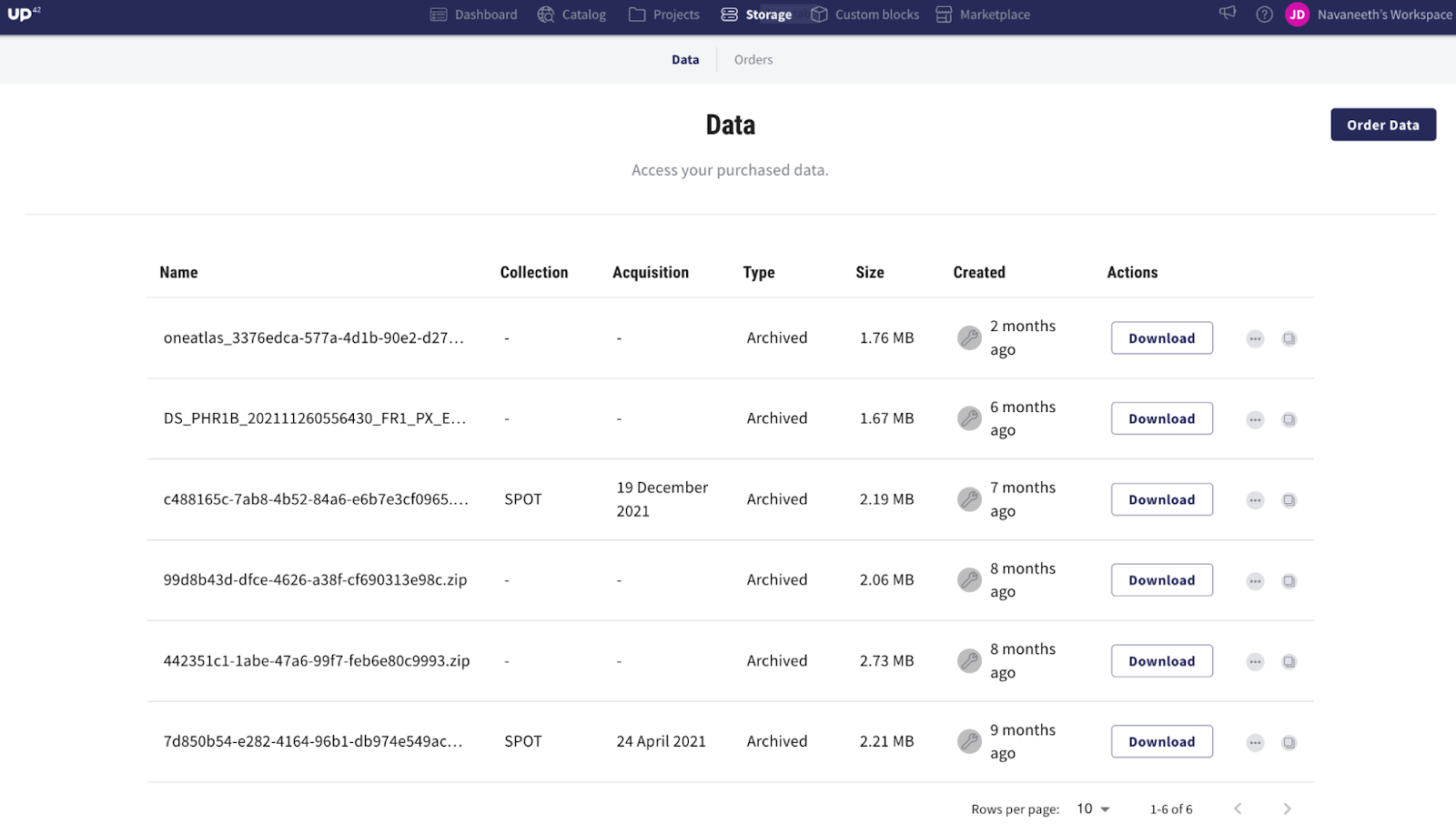Click the Acquisition column header

click(x=651, y=272)
